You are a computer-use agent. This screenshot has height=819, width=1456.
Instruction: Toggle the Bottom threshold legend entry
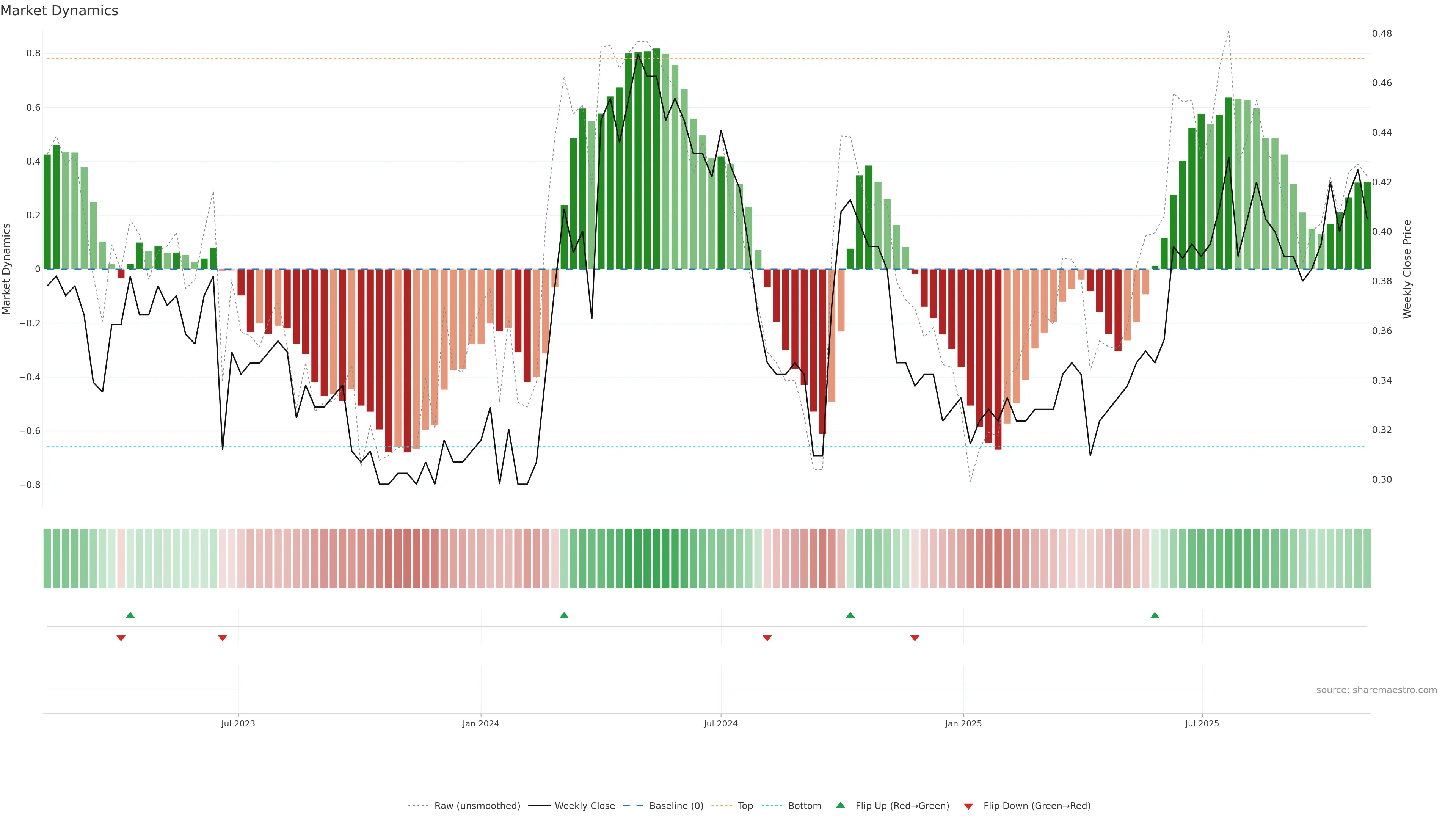[x=804, y=806]
